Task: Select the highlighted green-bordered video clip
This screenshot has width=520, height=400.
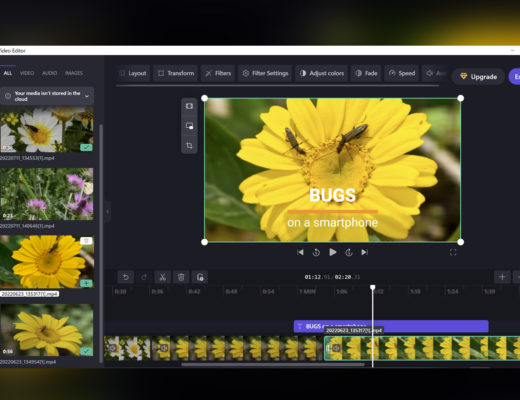Action: pyautogui.click(x=422, y=348)
